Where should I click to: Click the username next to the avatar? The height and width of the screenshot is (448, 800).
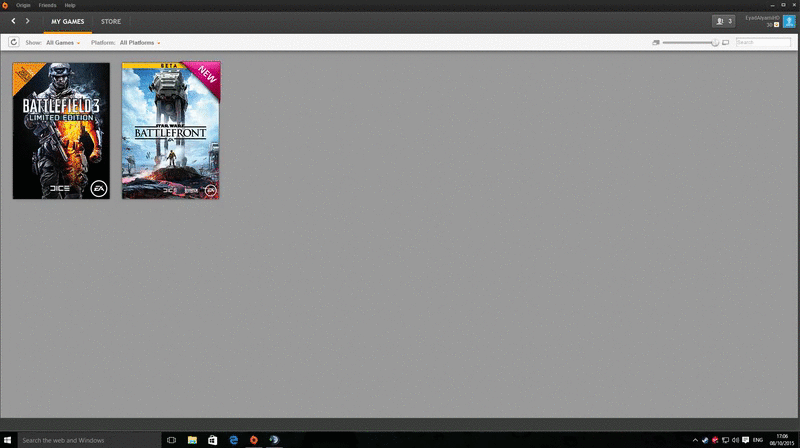tap(762, 18)
